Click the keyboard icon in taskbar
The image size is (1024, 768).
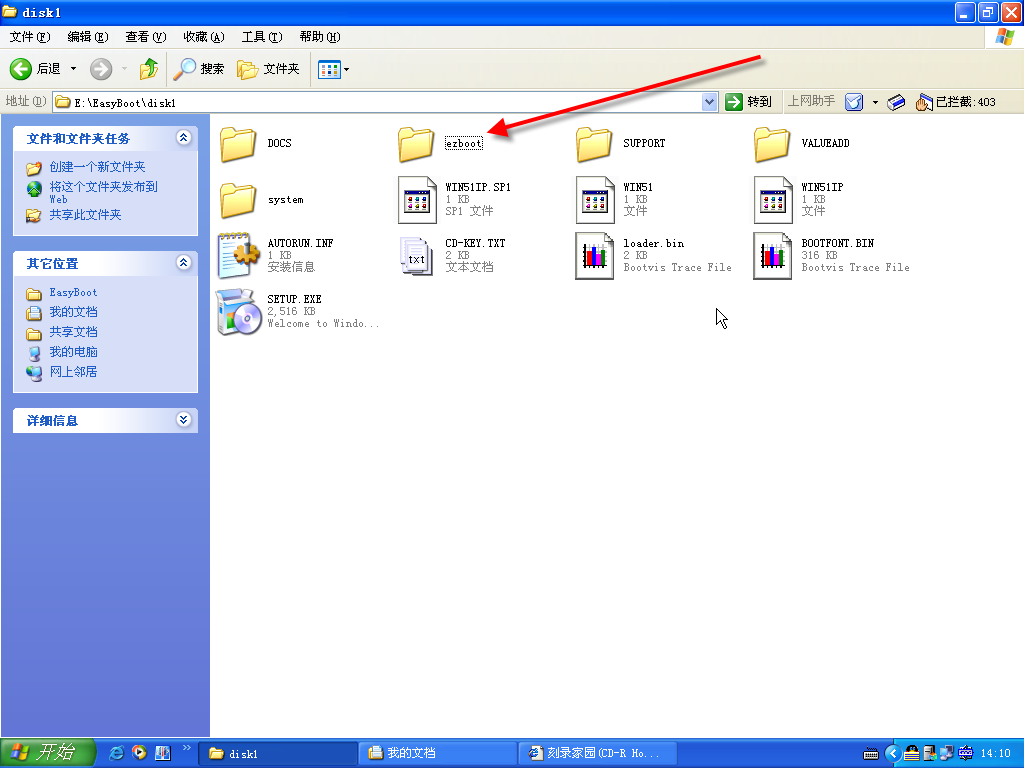click(x=871, y=754)
